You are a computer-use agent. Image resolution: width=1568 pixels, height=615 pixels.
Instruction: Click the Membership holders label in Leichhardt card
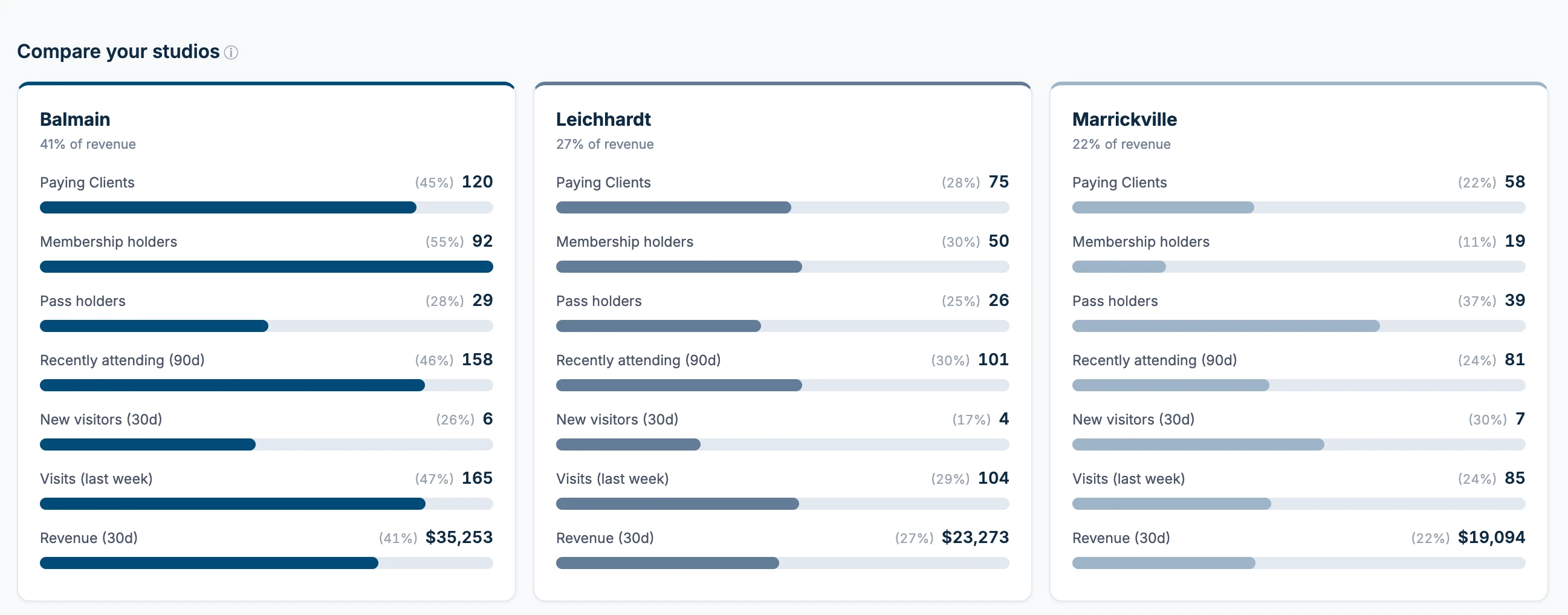coord(624,242)
